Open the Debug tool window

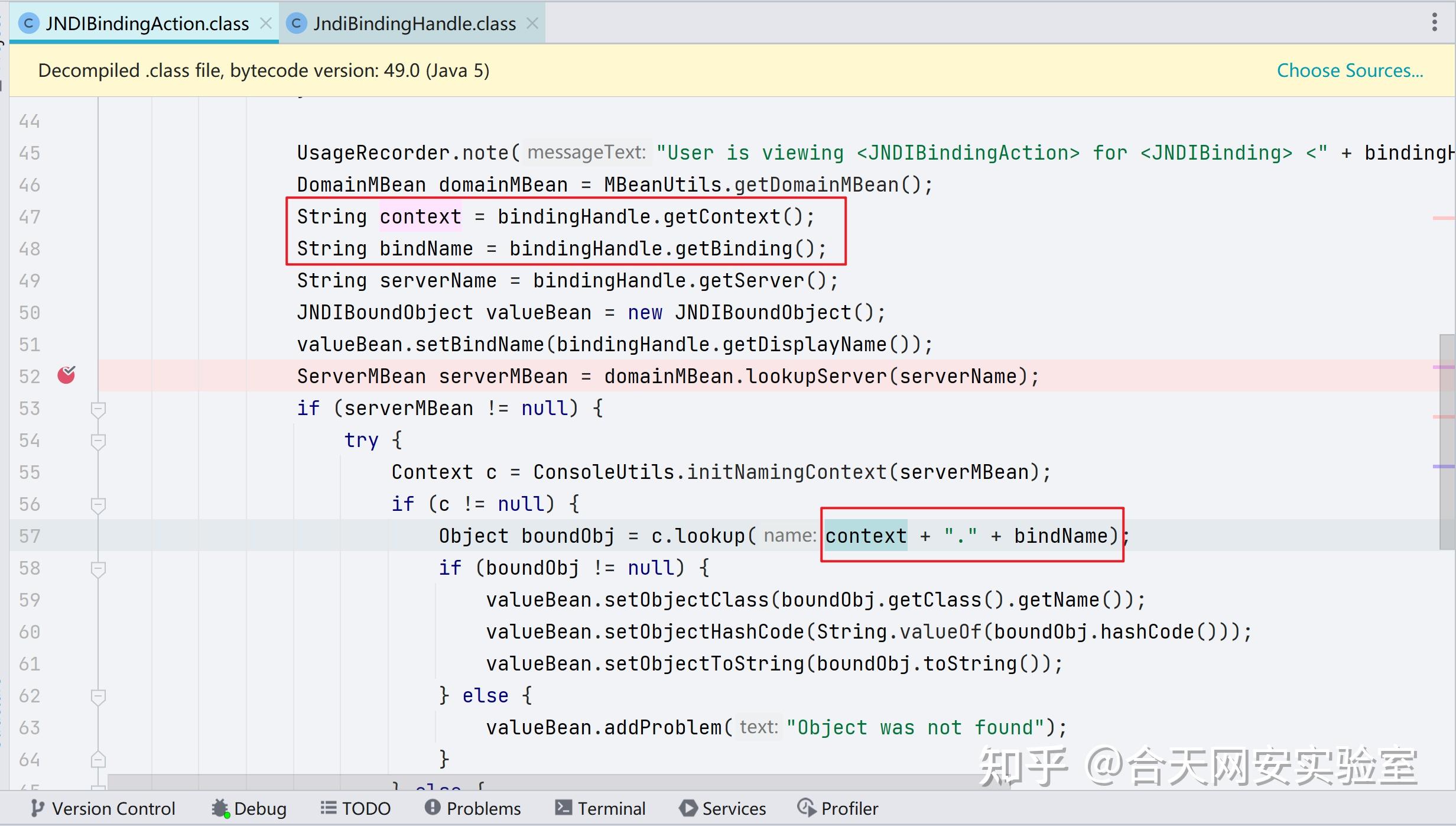[248, 808]
